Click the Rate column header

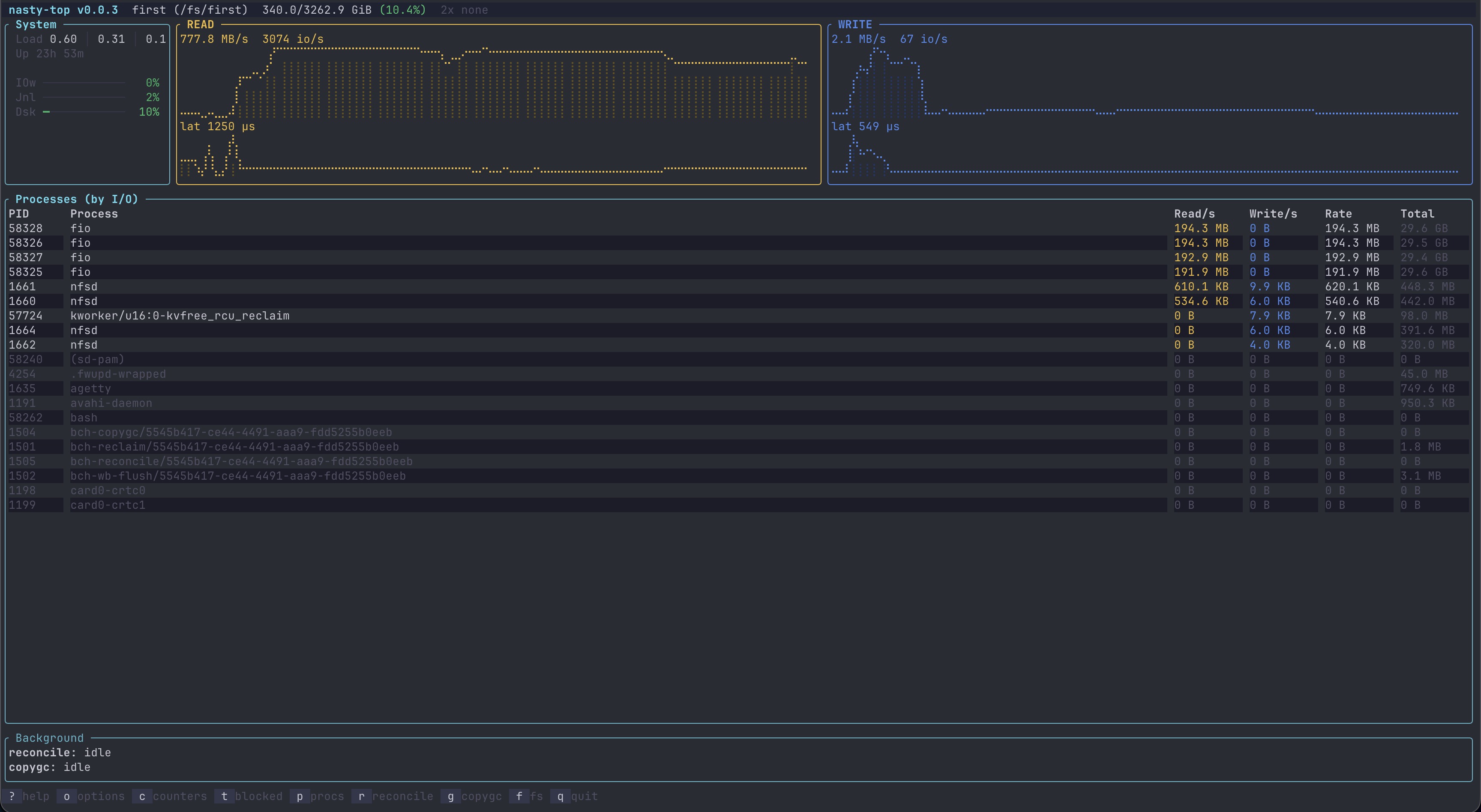point(1338,214)
